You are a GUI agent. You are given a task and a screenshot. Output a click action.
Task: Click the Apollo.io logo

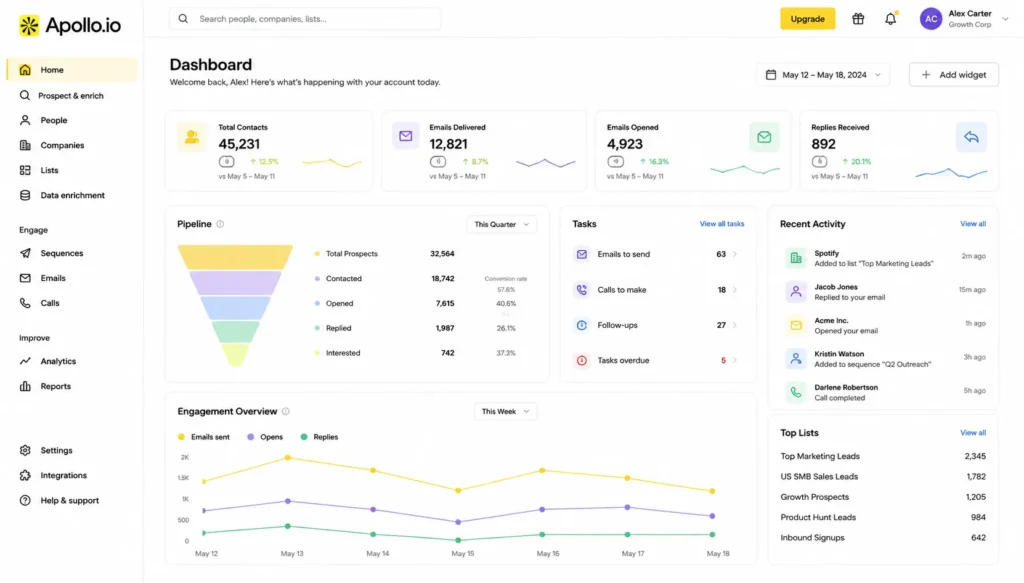[69, 25]
